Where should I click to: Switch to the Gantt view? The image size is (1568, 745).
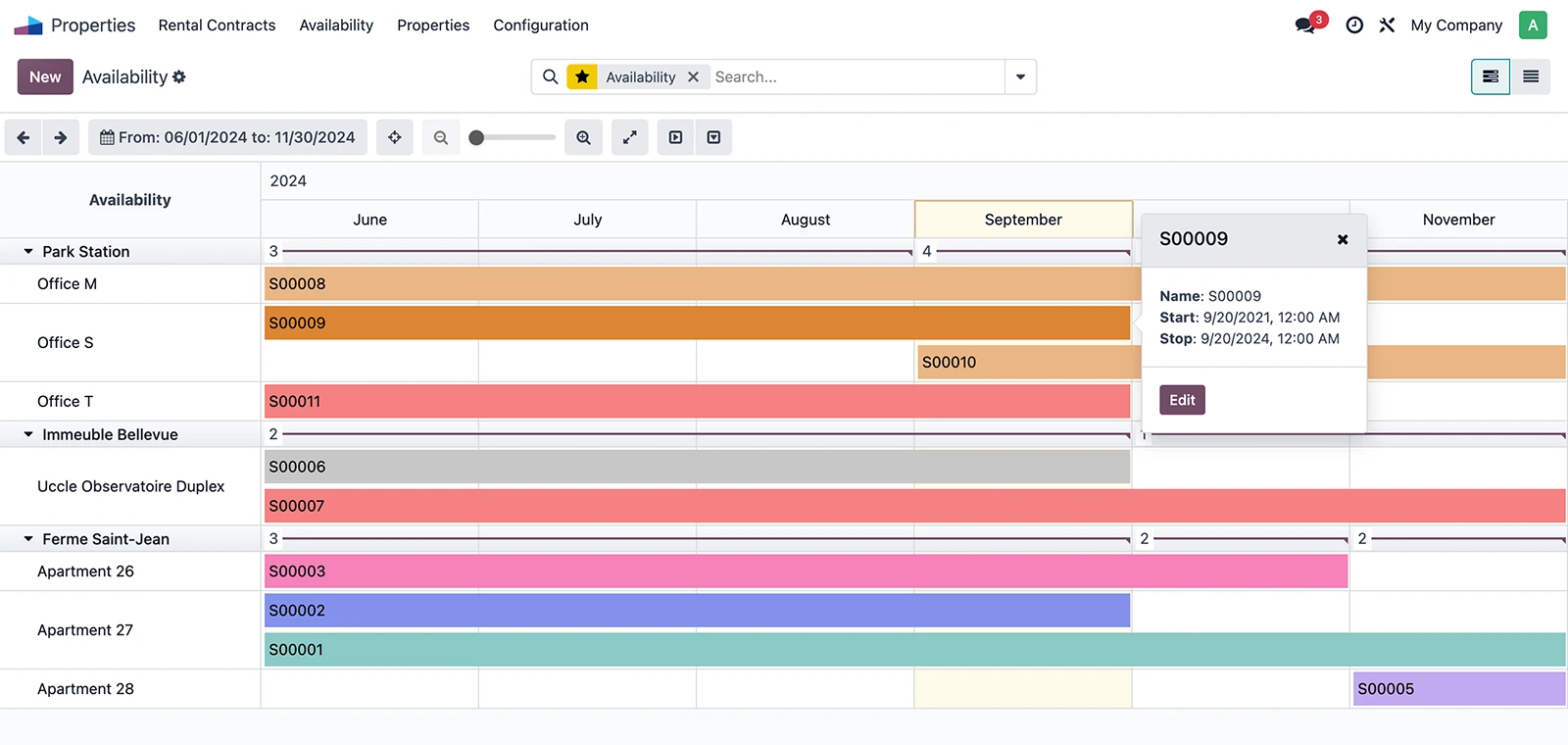point(1490,76)
